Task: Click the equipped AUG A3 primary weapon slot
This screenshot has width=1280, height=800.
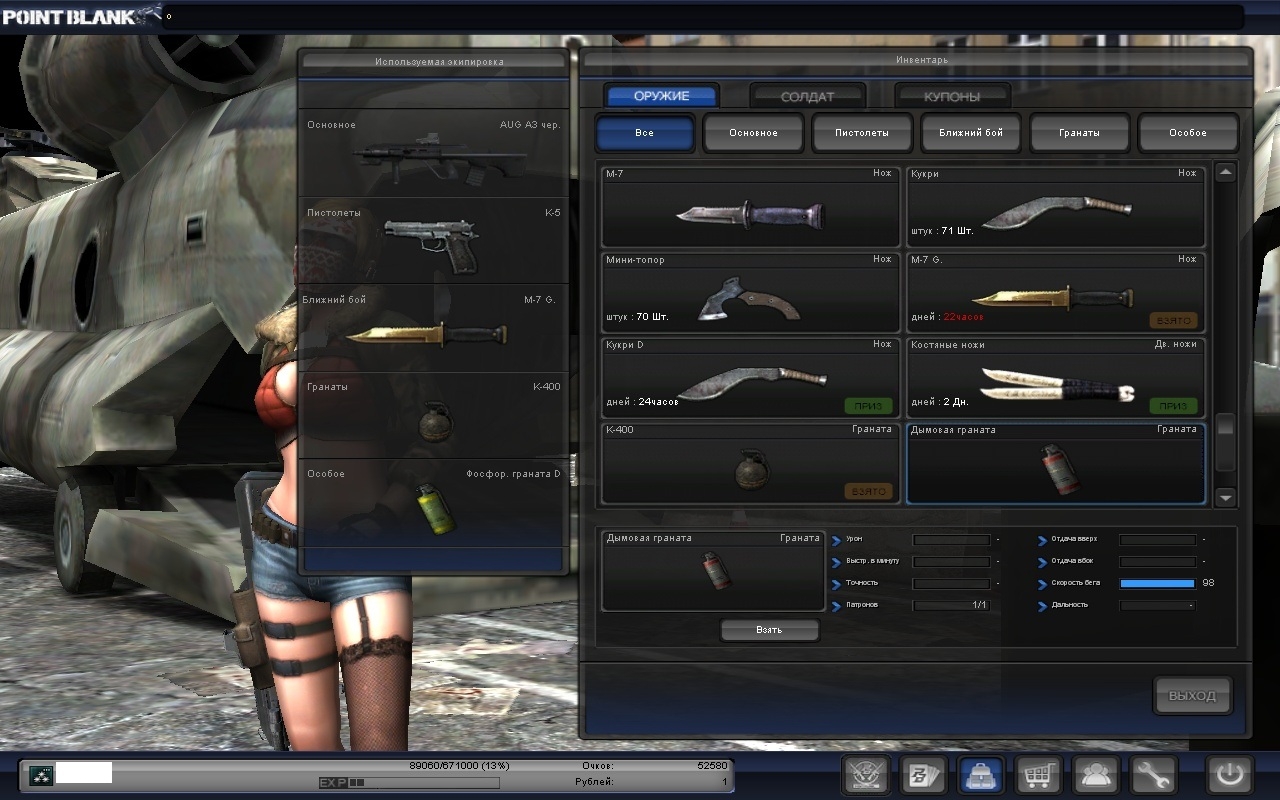Action: click(x=435, y=153)
